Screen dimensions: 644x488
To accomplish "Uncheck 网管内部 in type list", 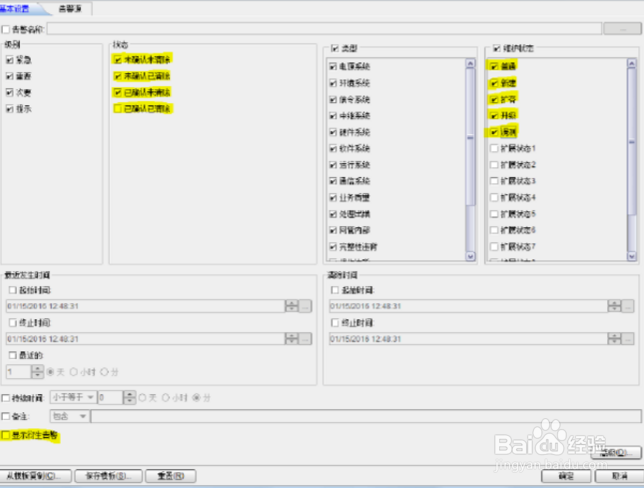I will [x=333, y=230].
